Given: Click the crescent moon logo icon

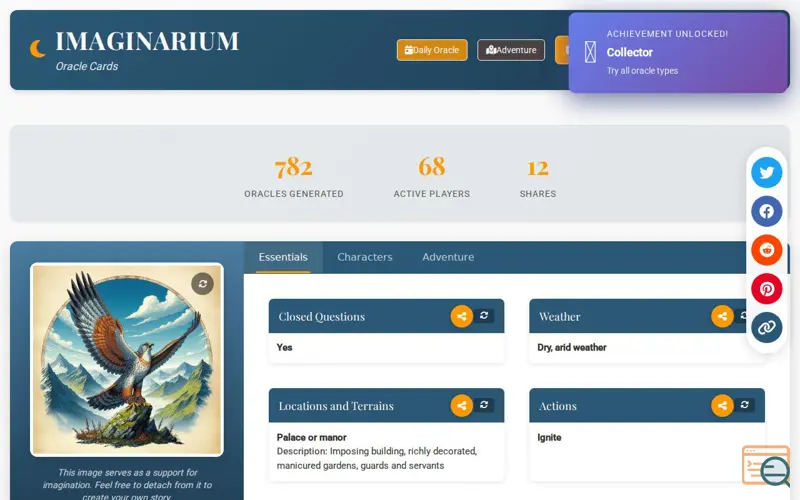Looking at the screenshot, I should click(37, 49).
